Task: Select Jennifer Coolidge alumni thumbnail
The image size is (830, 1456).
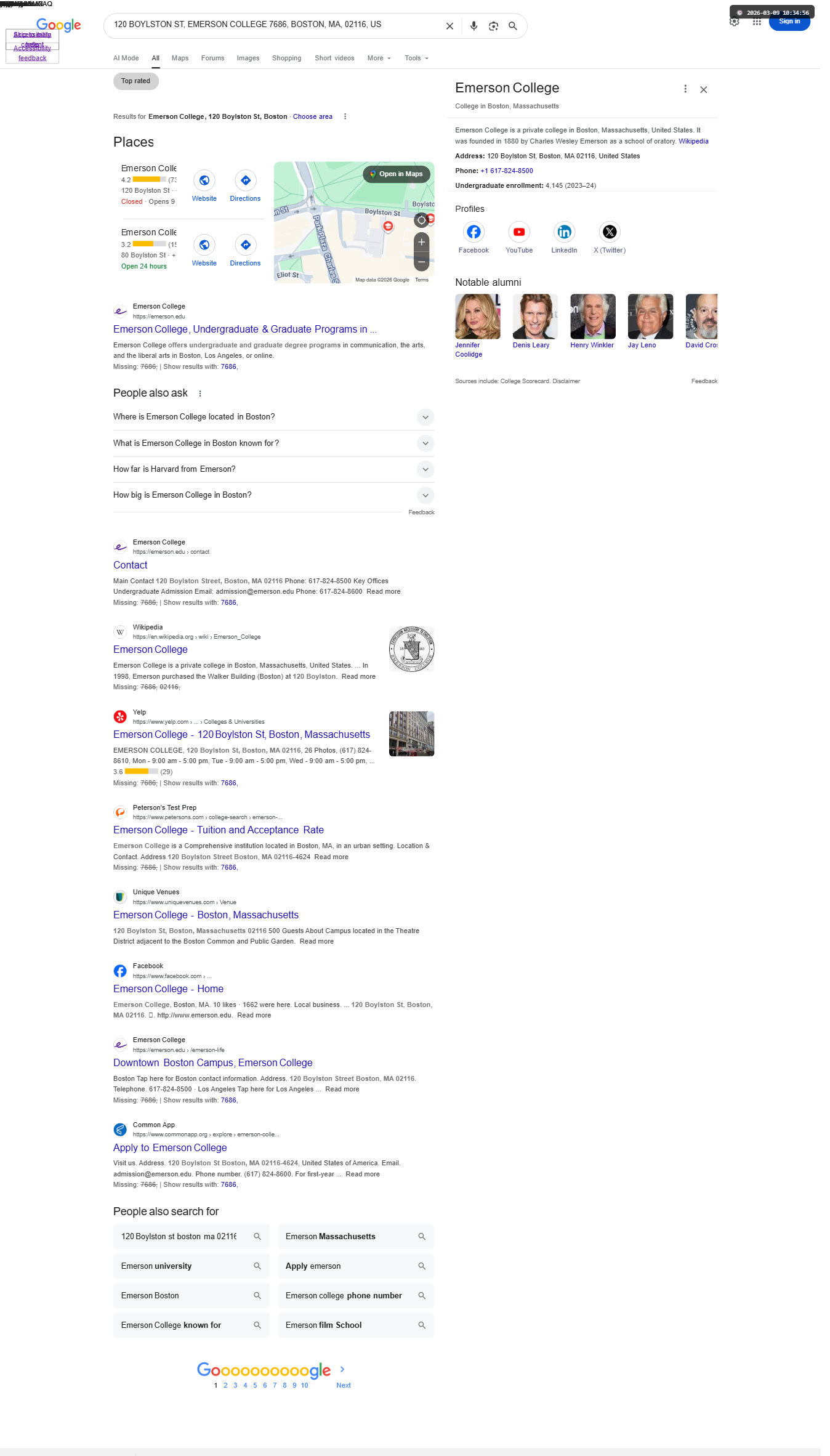Action: (477, 317)
